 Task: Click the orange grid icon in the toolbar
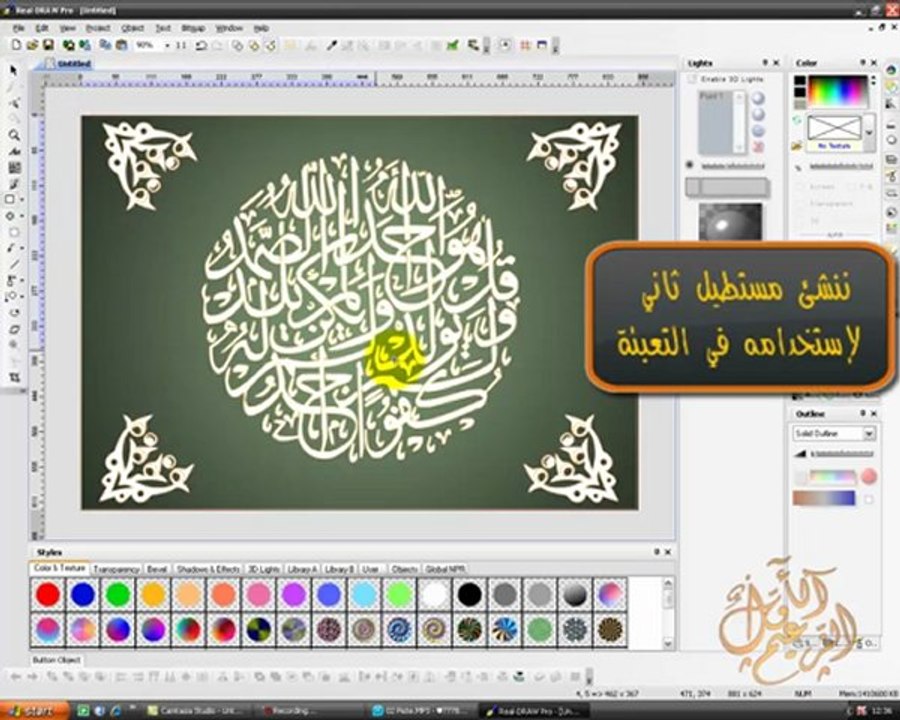(525, 45)
